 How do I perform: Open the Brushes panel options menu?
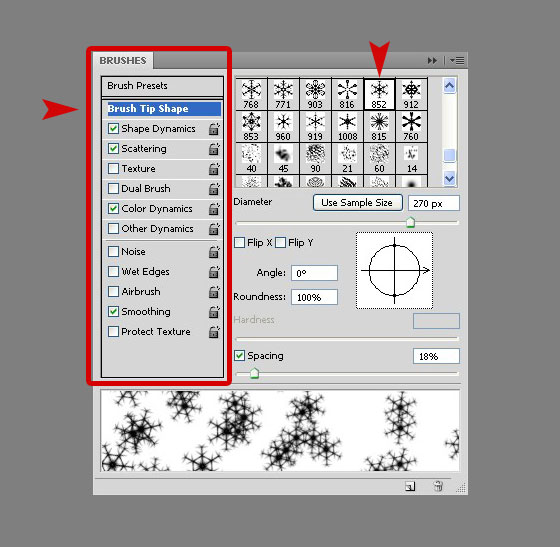click(457, 61)
